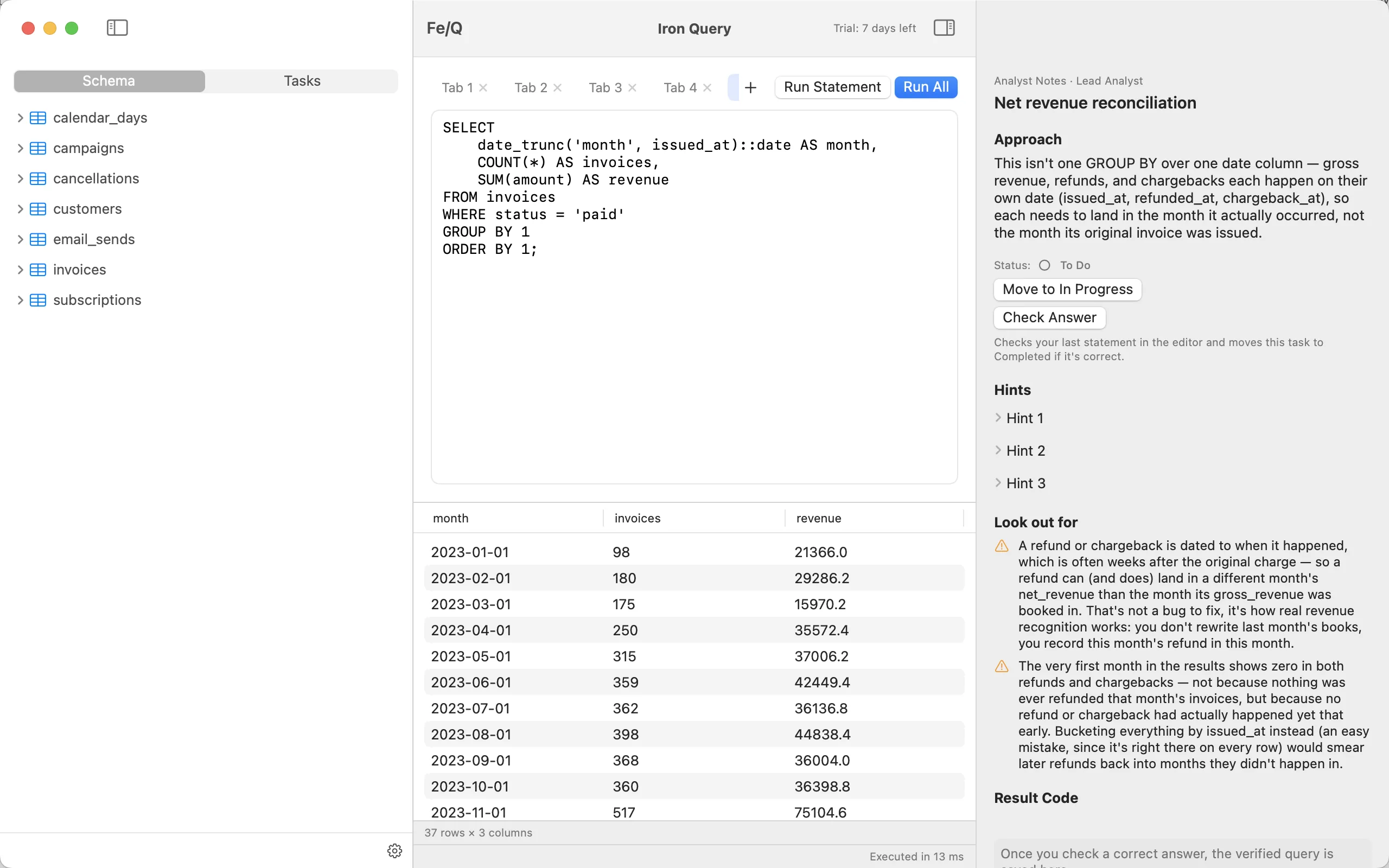
Task: Switch to the Tasks segment
Action: point(302,81)
